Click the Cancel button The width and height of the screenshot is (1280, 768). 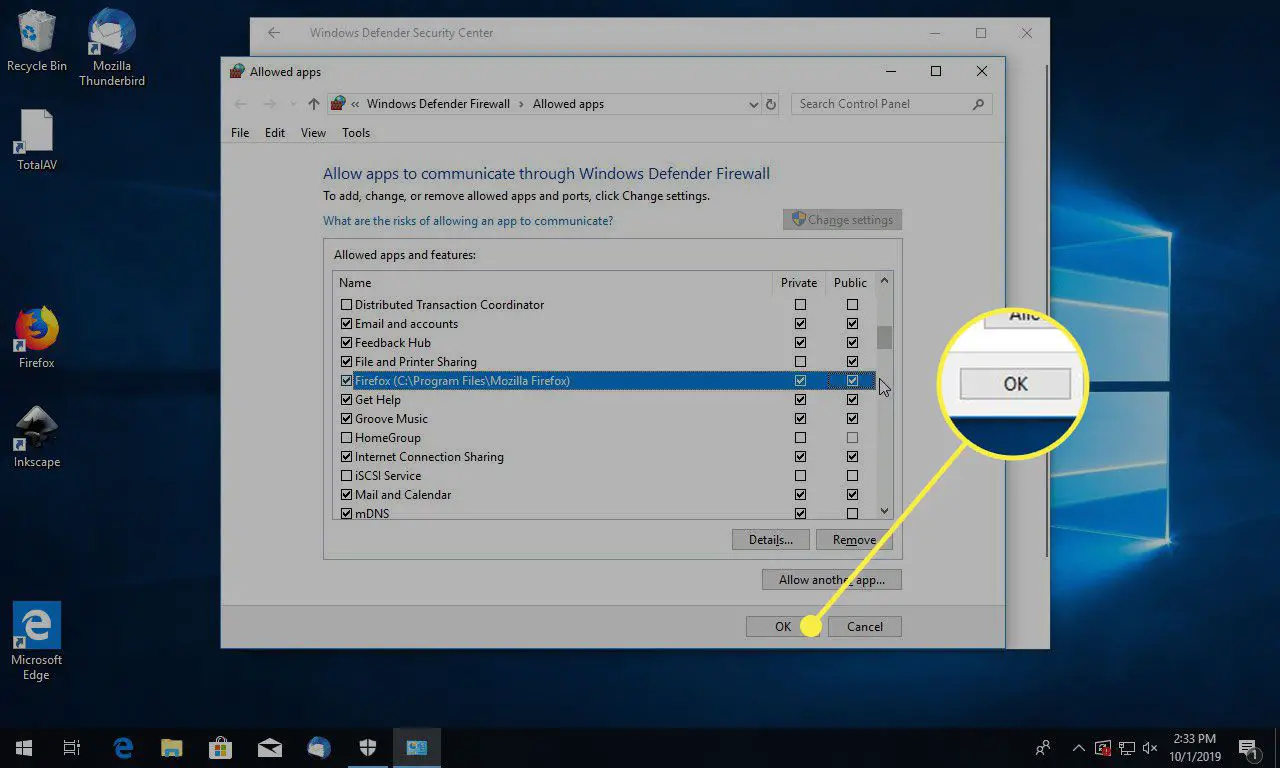(865, 627)
